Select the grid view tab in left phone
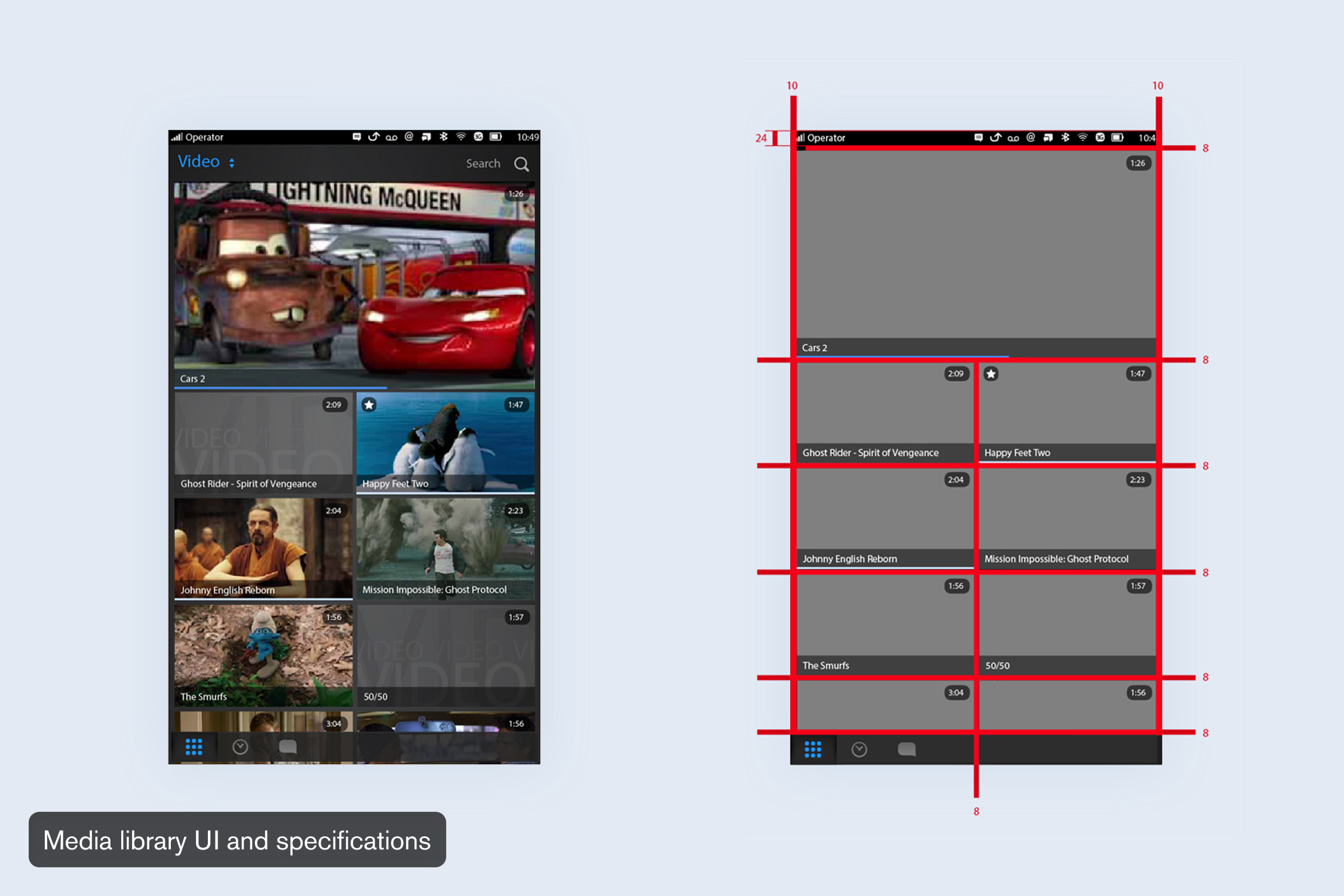Screen dimensions: 1344x896 (194, 747)
